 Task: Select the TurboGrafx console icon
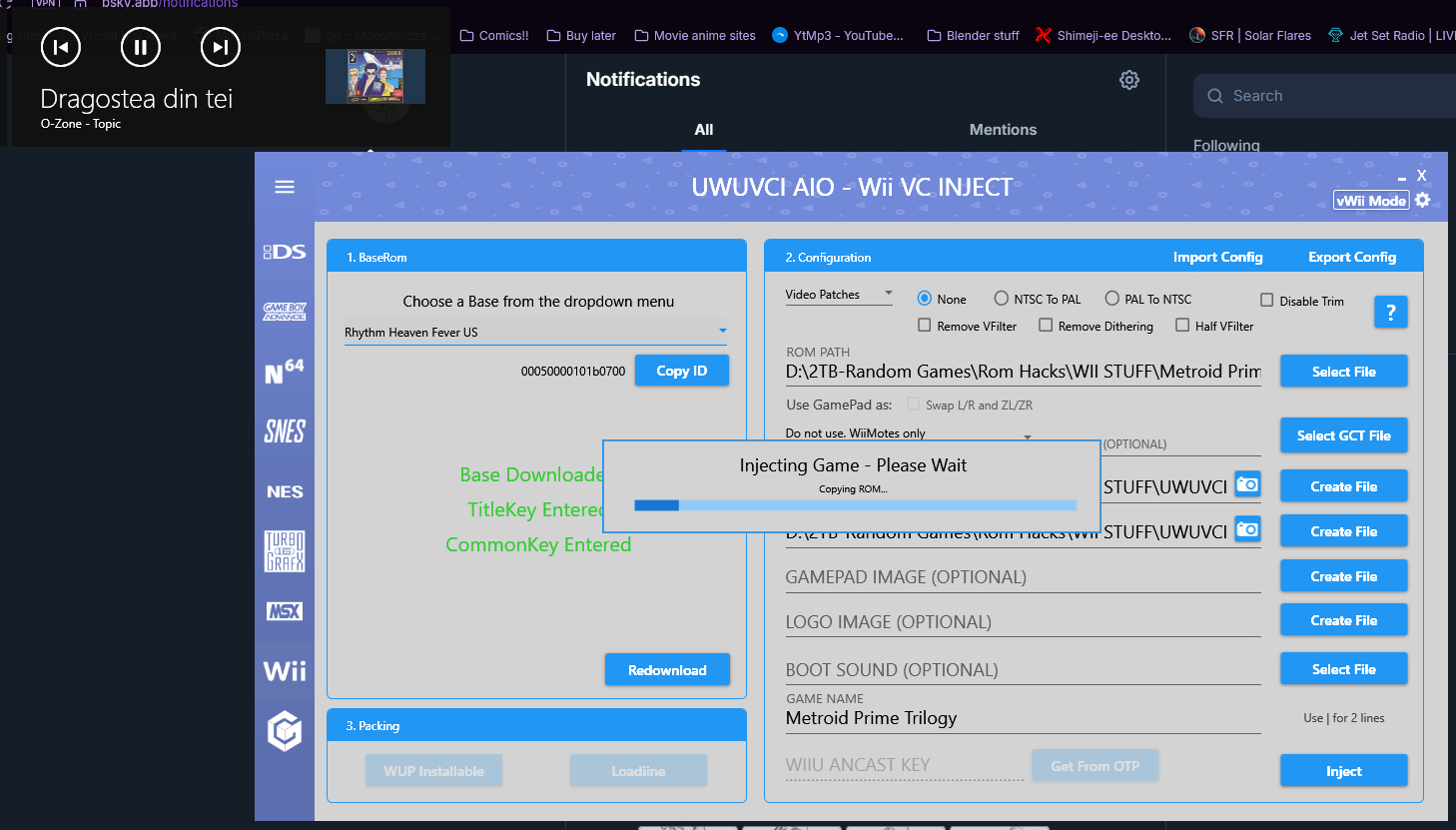[285, 551]
